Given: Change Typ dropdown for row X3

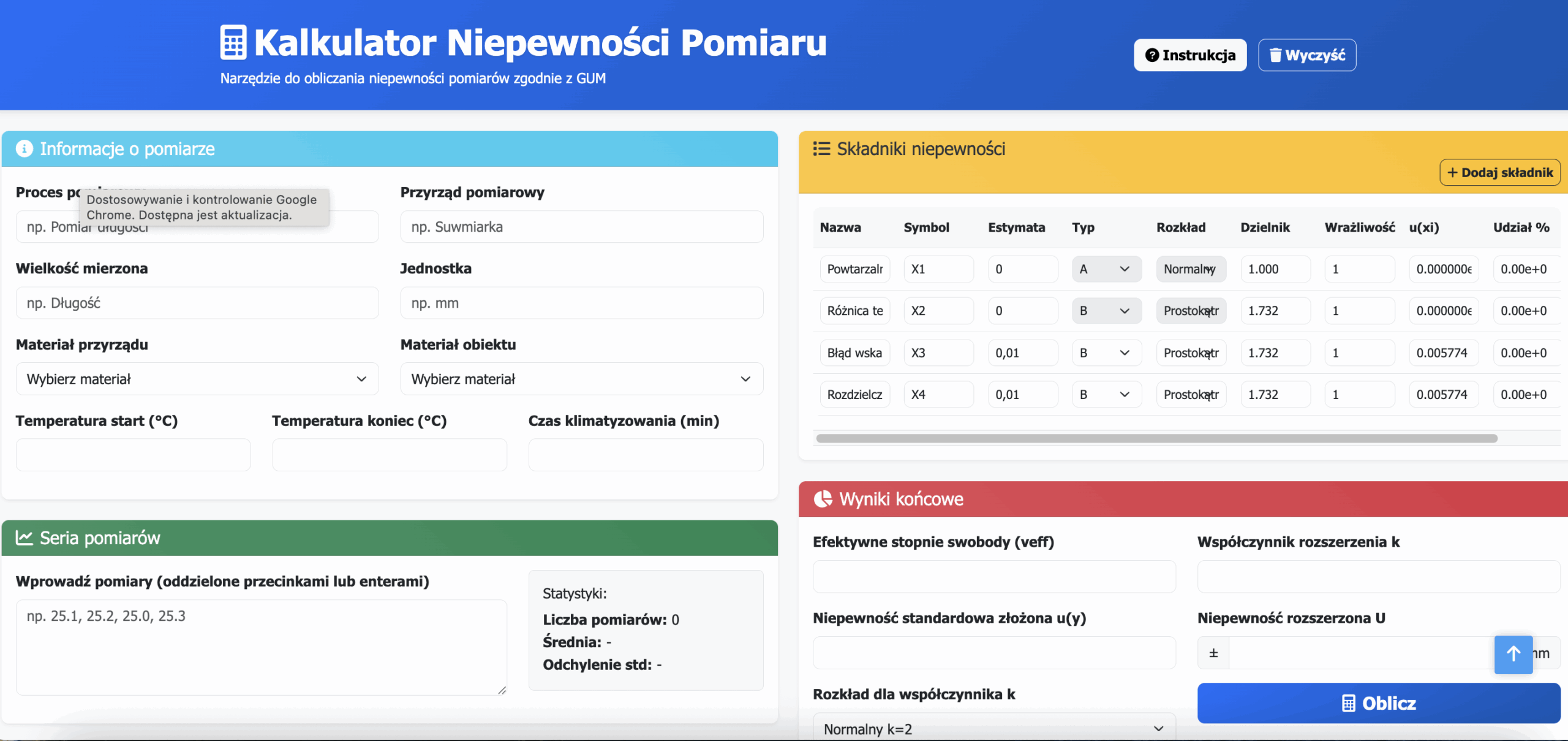Looking at the screenshot, I should (1106, 353).
